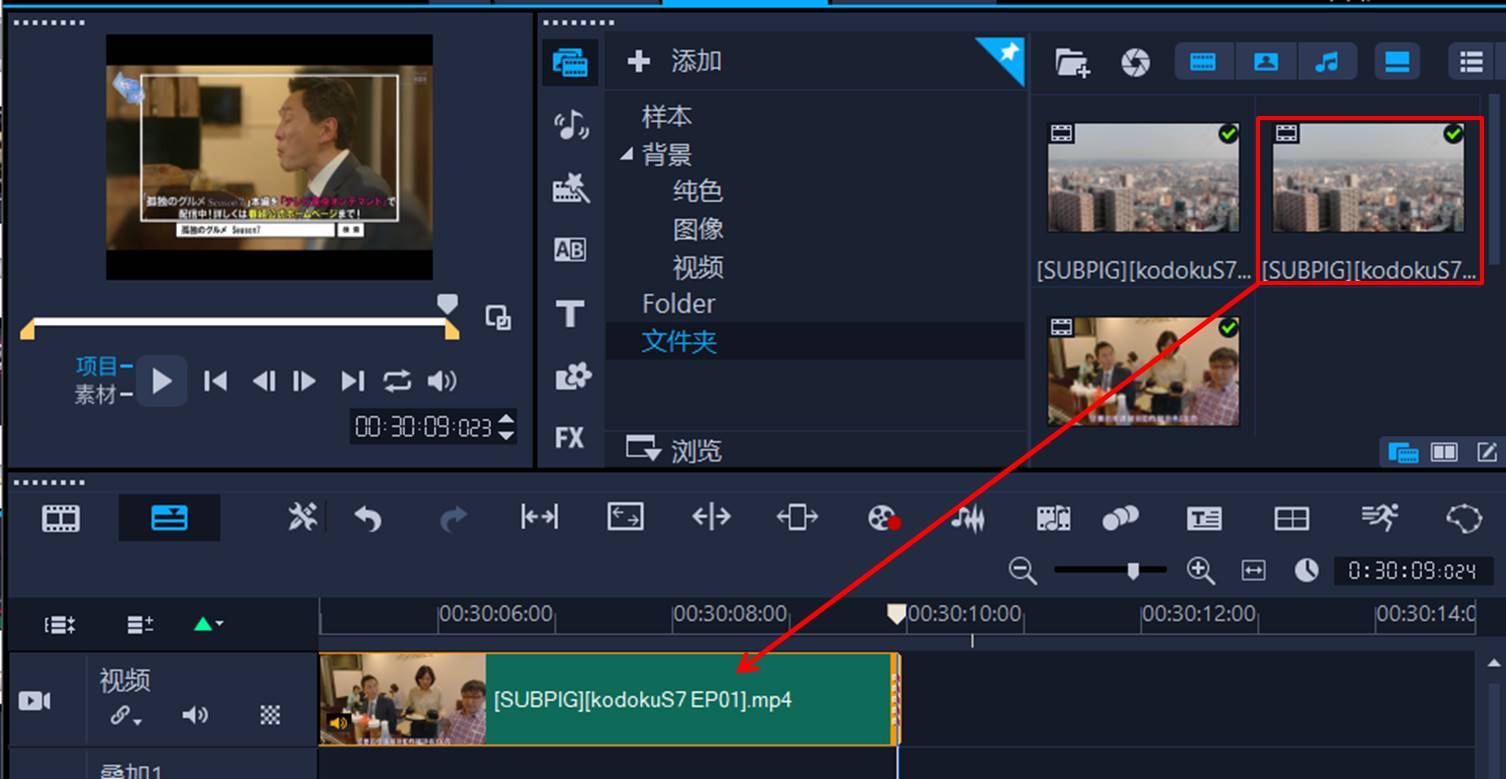Select the 图像 background category
Viewport: 1506px width, 779px height.
pyautogui.click(x=697, y=229)
